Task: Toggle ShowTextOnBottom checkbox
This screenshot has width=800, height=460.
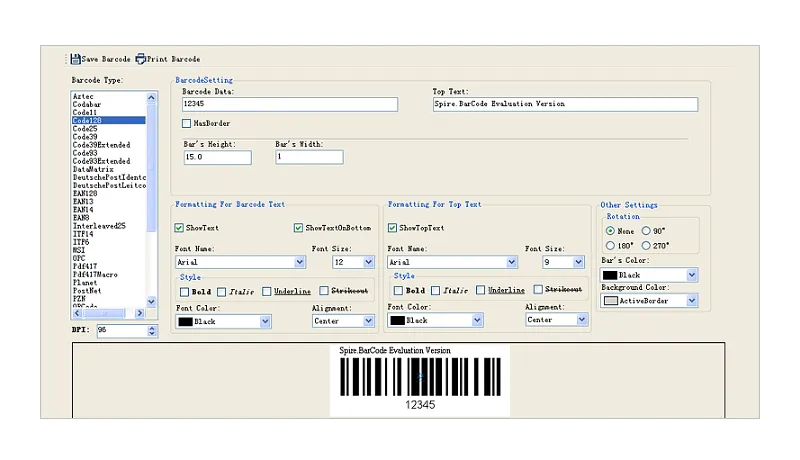Action: point(298,228)
